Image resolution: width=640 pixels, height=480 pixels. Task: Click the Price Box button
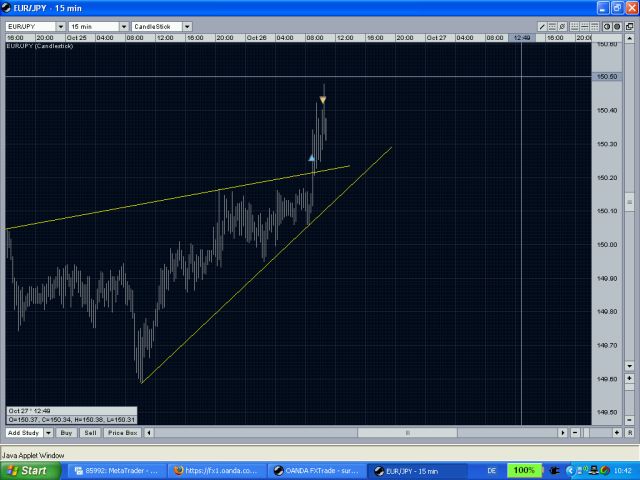[122, 433]
